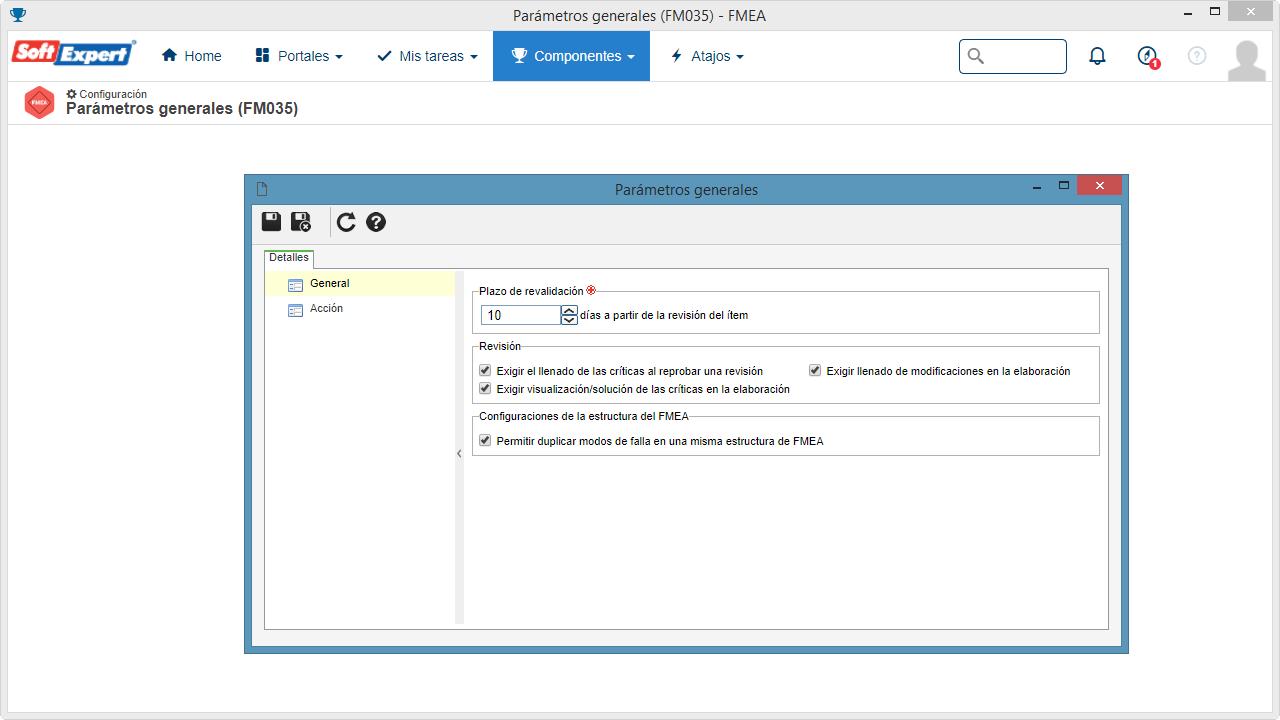Decrease revalidation days with down arrow

pos(570,320)
